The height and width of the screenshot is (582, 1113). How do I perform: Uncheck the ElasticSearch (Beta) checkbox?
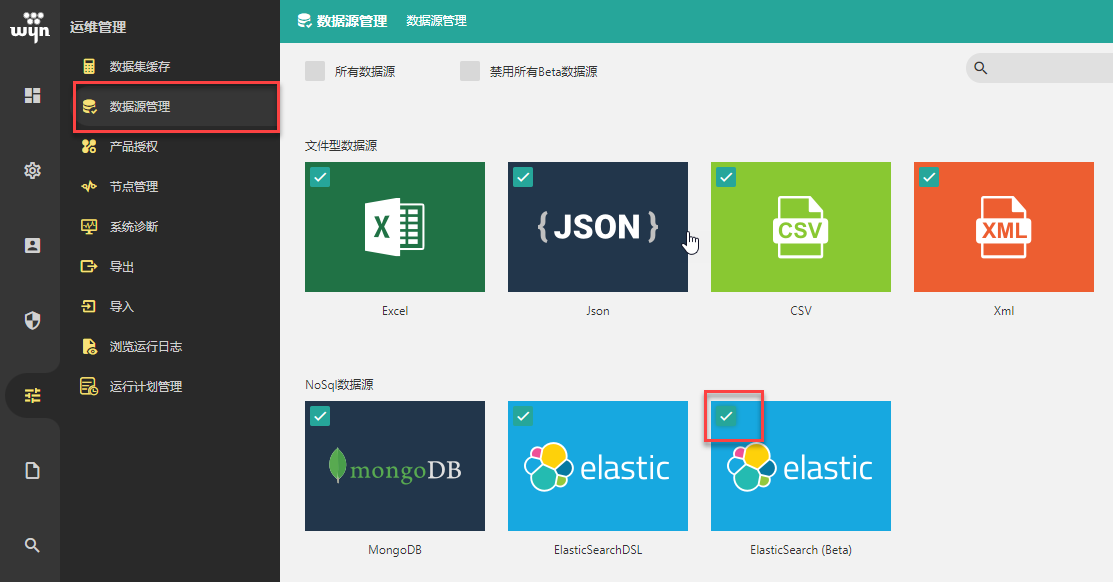coord(726,416)
